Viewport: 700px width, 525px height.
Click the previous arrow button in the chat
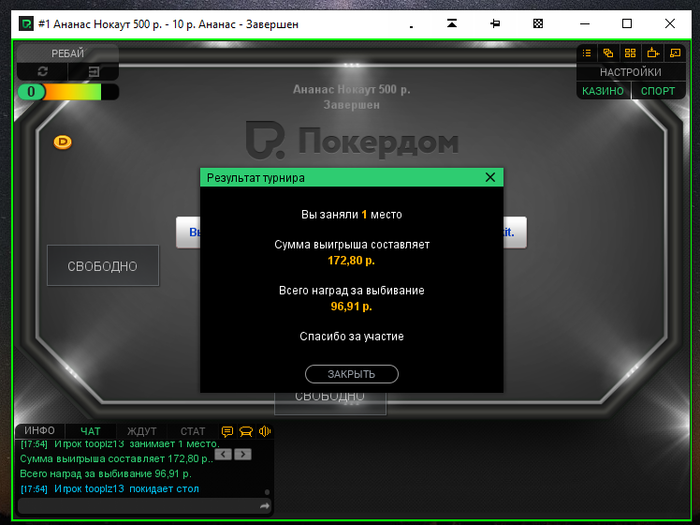(x=223, y=454)
